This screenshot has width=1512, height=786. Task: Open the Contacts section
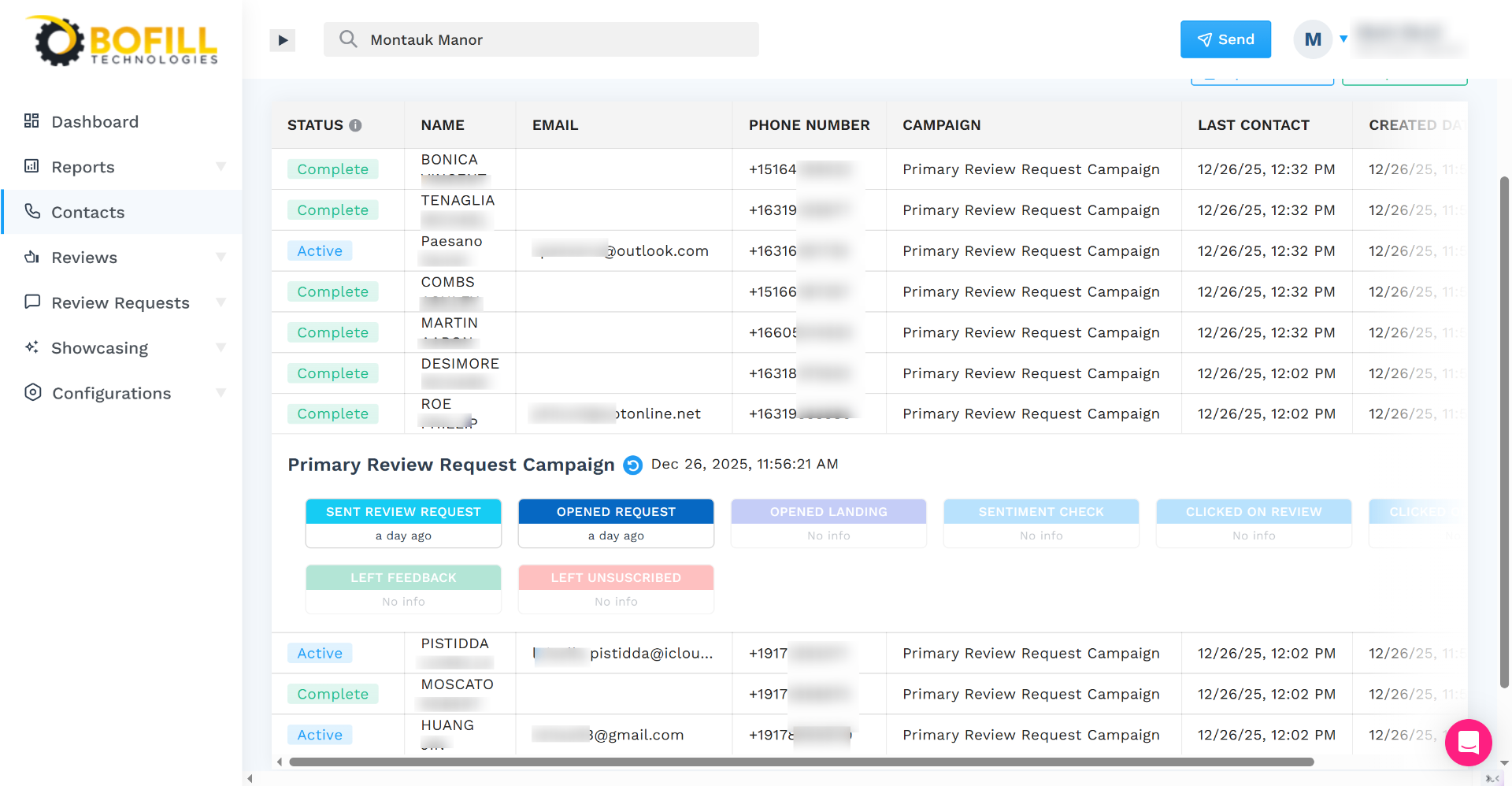(87, 211)
